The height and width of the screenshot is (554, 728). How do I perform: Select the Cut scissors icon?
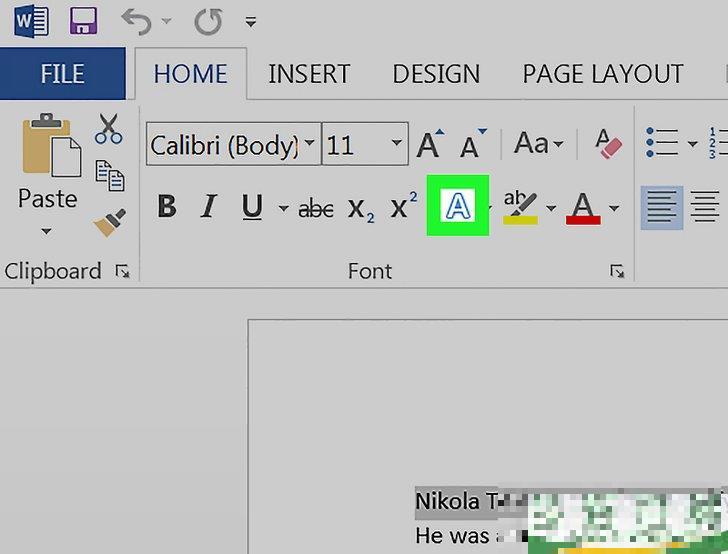click(x=108, y=129)
